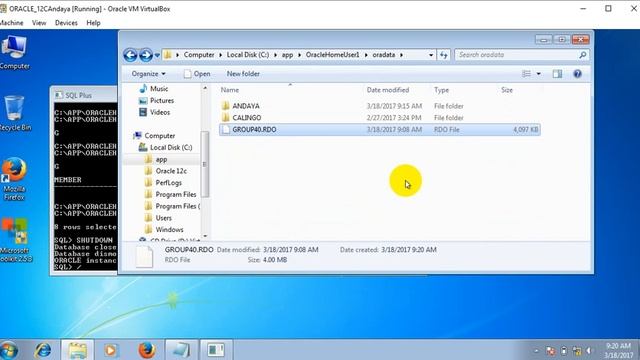The width and height of the screenshot is (640, 360).
Task: Select the Mozilla Firefox desktop shortcut
Action: coord(14,179)
